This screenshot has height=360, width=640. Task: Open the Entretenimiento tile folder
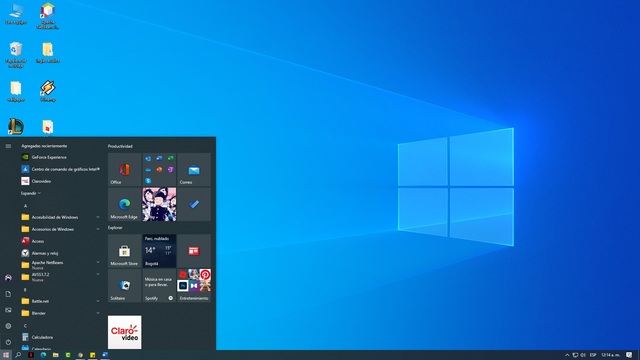click(x=194, y=285)
